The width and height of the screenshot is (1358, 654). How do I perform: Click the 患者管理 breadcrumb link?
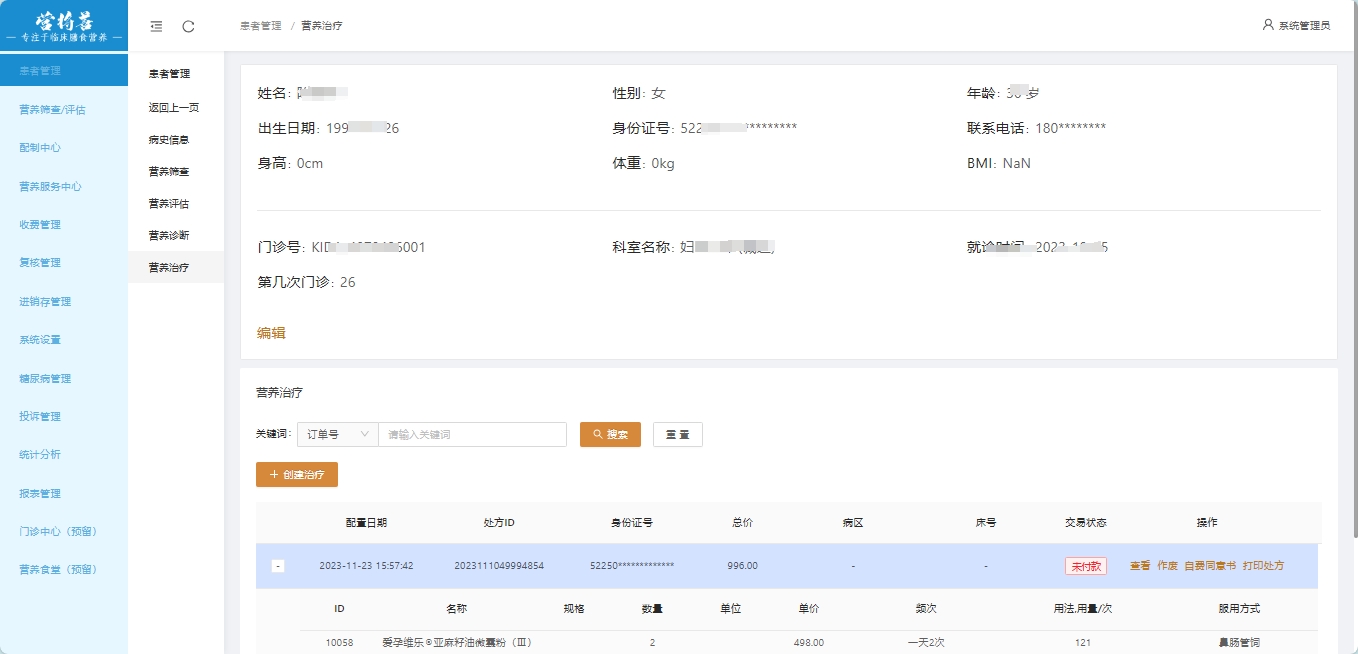[260, 26]
